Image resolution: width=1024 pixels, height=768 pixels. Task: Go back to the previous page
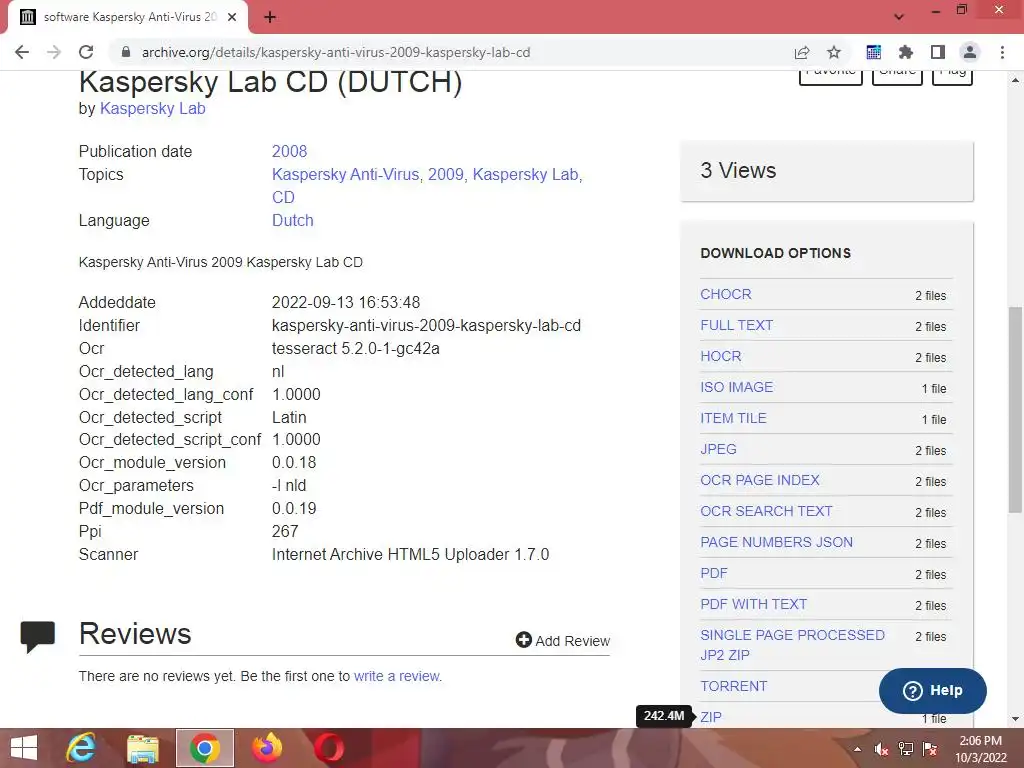(22, 52)
